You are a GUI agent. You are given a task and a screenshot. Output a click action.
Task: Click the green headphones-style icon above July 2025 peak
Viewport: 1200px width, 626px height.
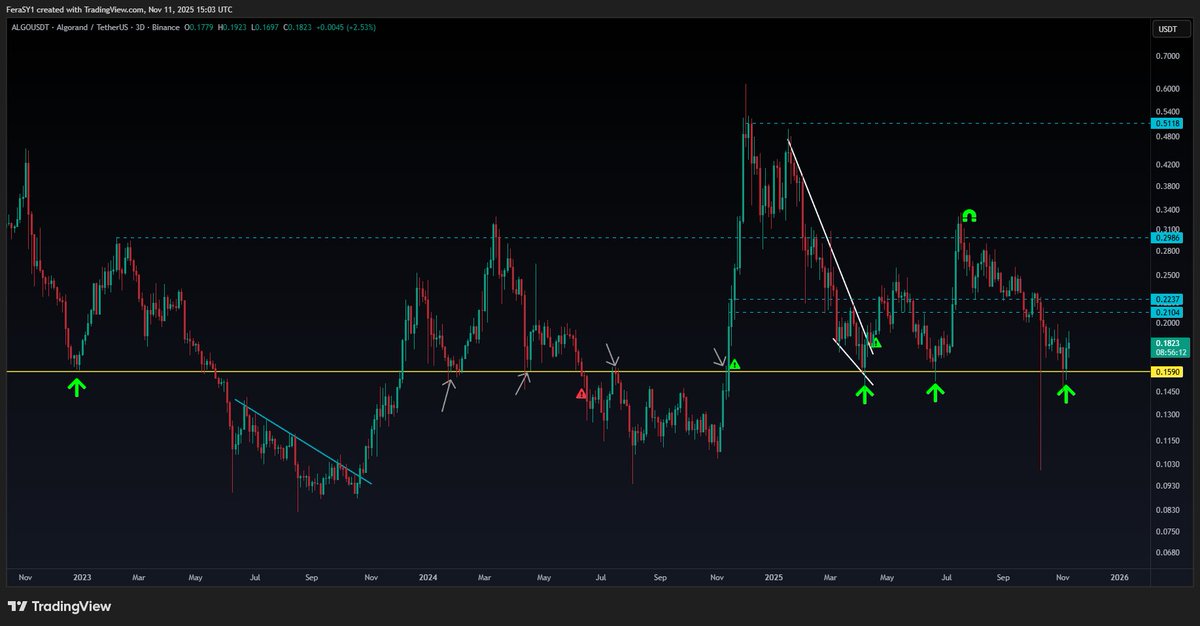pos(967,215)
